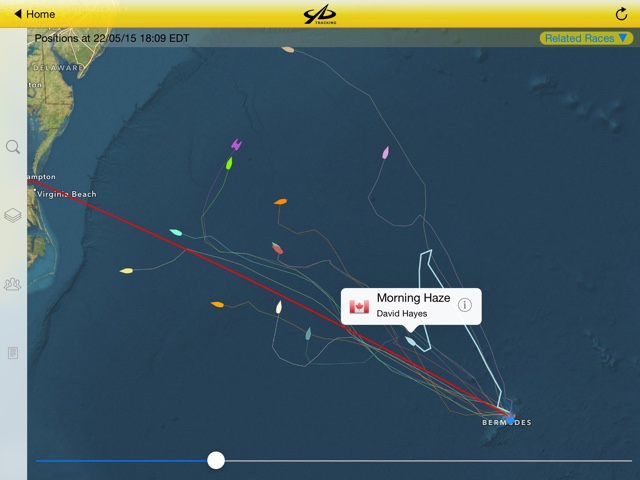
Task: Expand the Related Races dropdown
Action: point(586,38)
